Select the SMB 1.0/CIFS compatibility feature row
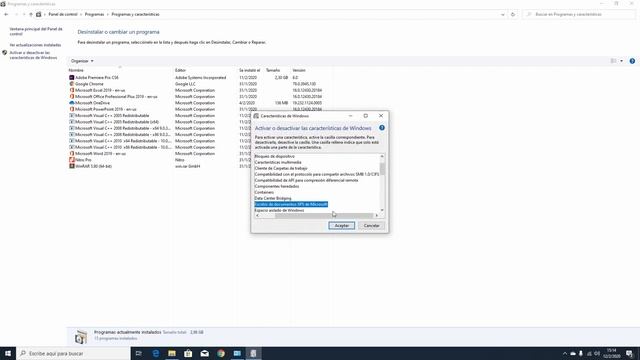 317,174
